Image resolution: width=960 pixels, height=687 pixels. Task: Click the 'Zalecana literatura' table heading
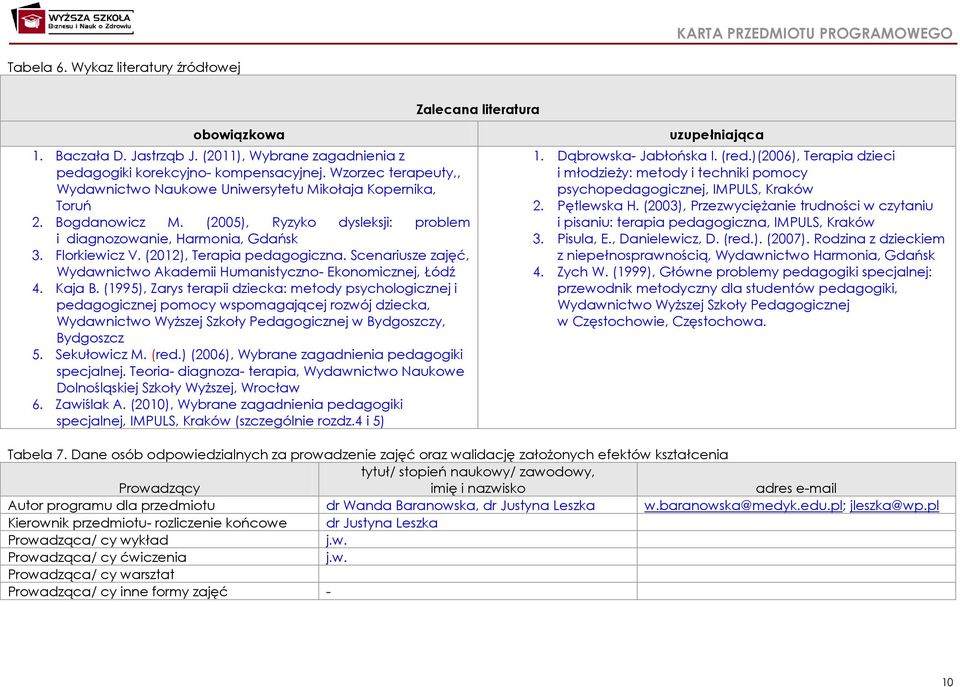tap(478, 110)
